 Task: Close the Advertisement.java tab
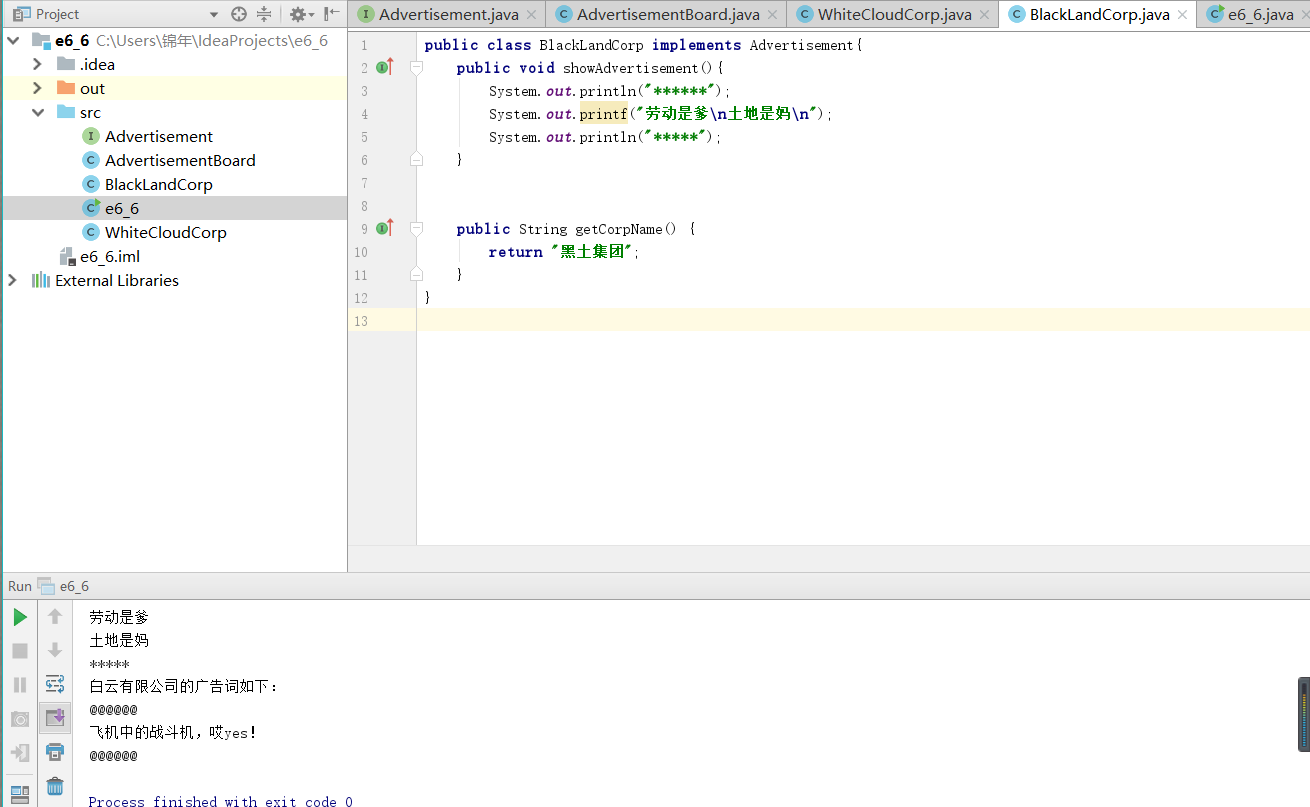pos(531,15)
